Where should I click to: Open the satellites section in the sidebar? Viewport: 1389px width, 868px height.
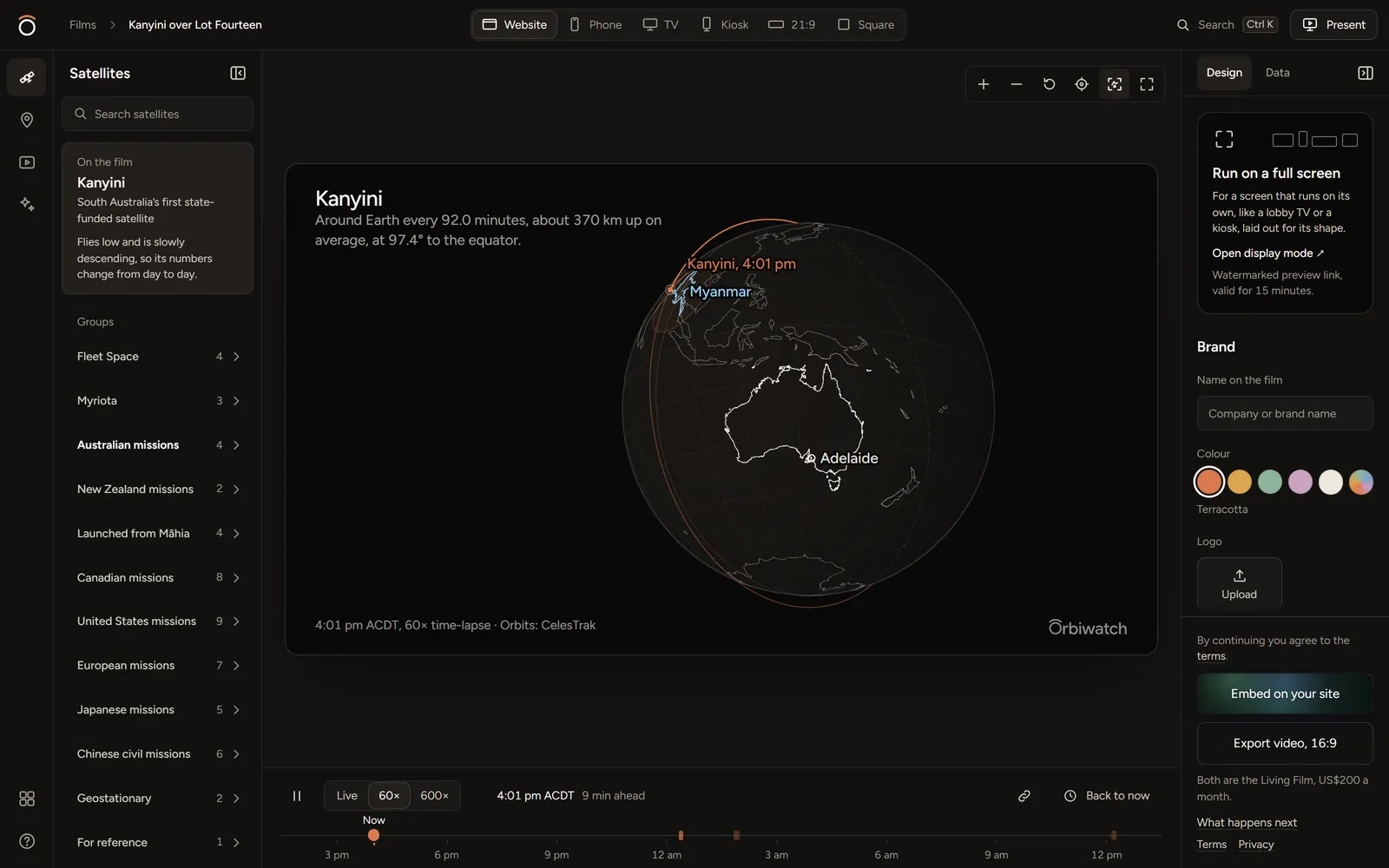point(27,77)
